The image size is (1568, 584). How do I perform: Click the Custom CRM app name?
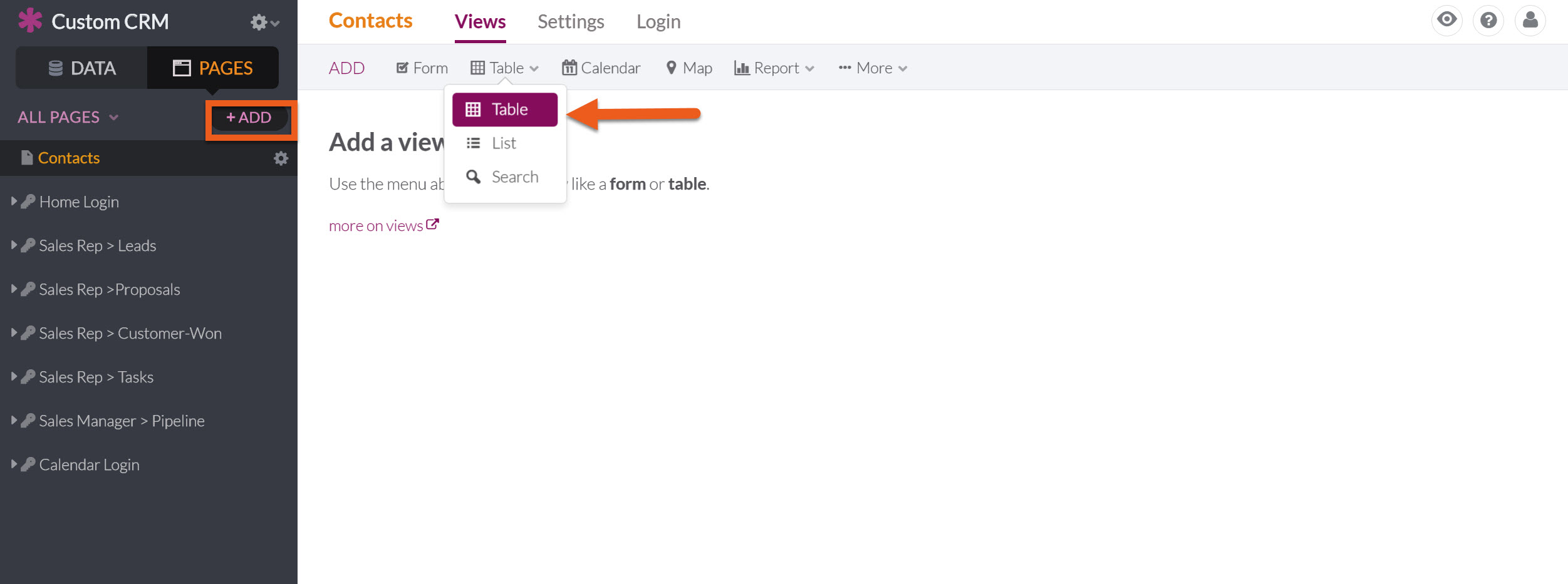110,22
